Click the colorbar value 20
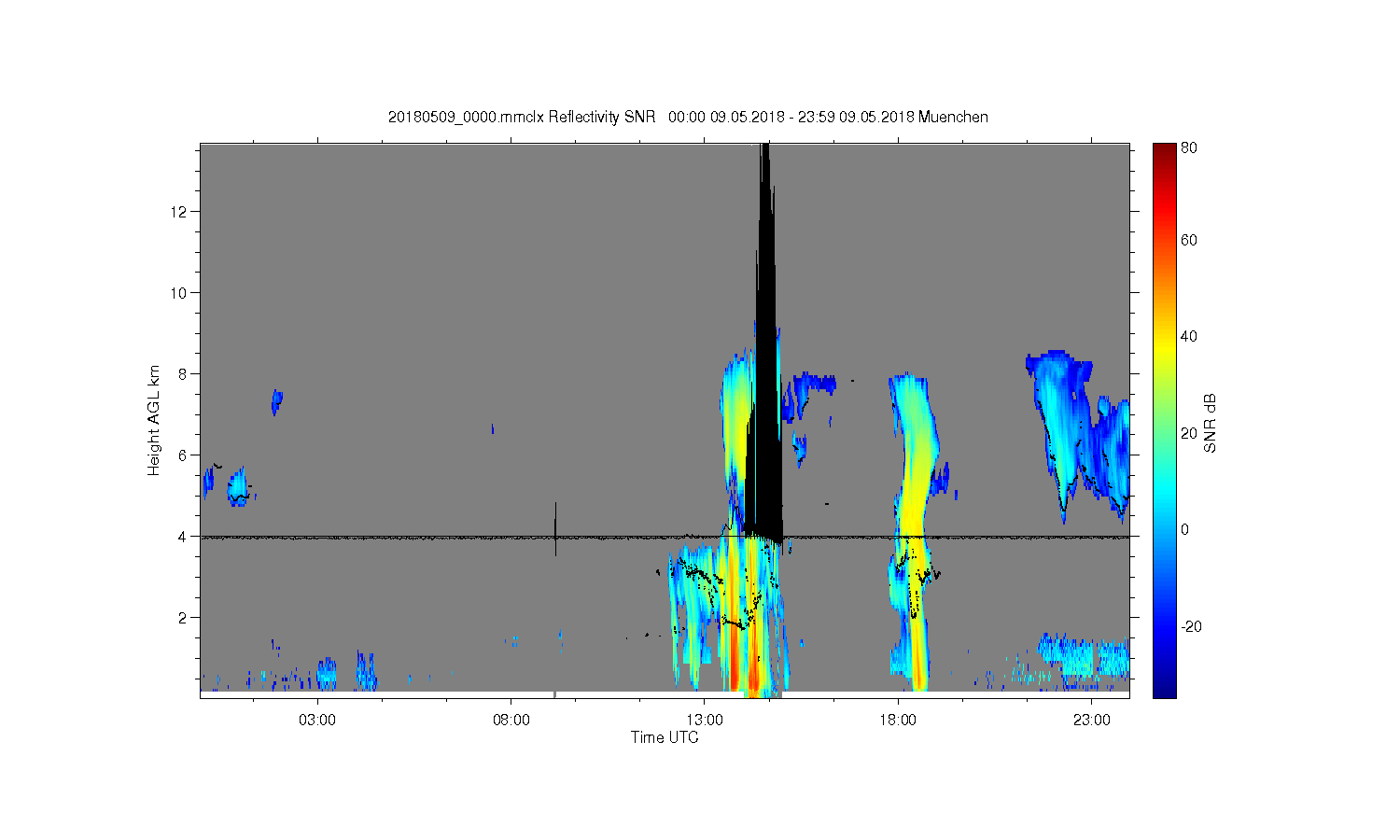 click(x=1189, y=433)
